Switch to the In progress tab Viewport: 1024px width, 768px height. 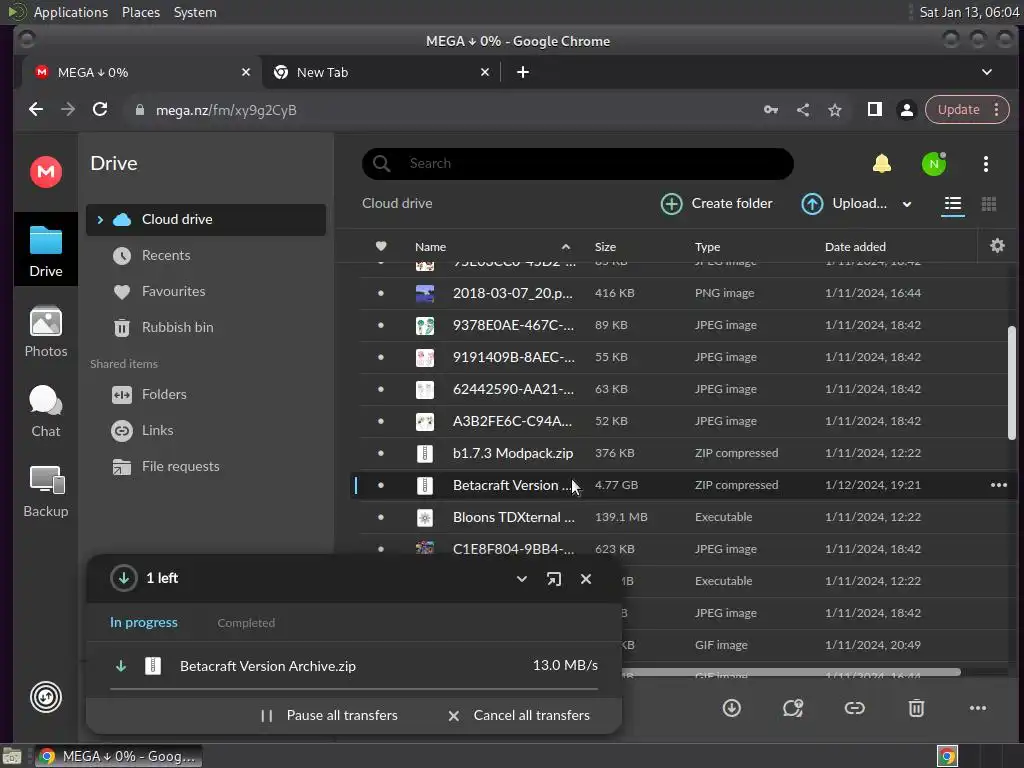(144, 622)
